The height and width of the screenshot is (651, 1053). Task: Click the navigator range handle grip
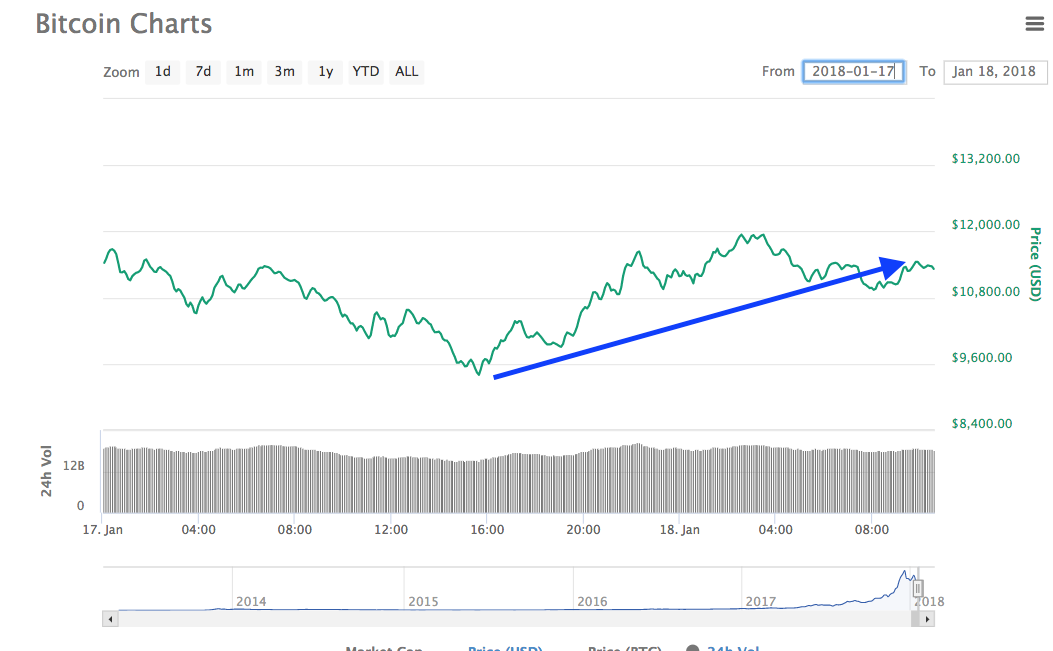tap(917, 589)
